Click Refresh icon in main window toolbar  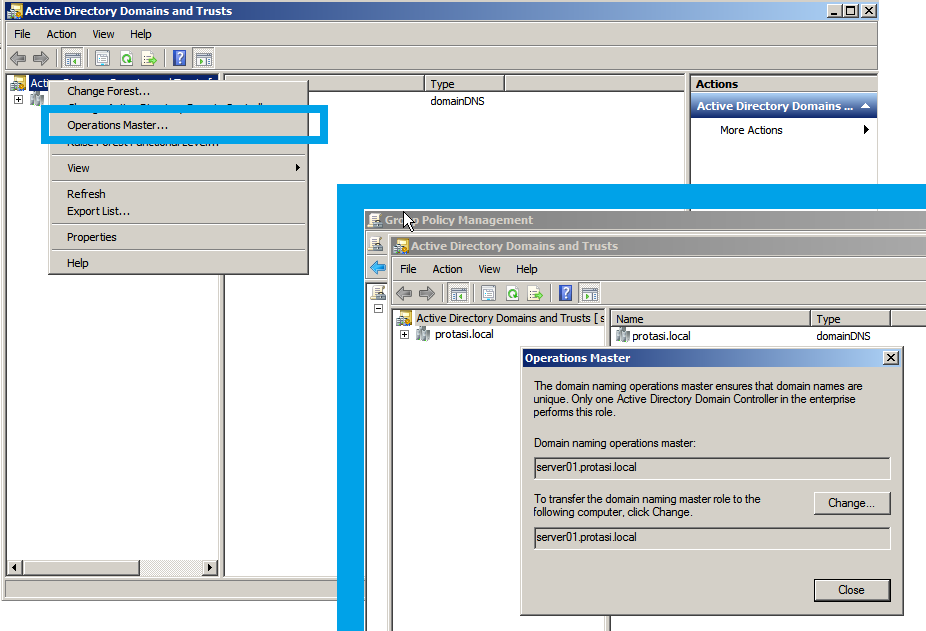[x=126, y=58]
